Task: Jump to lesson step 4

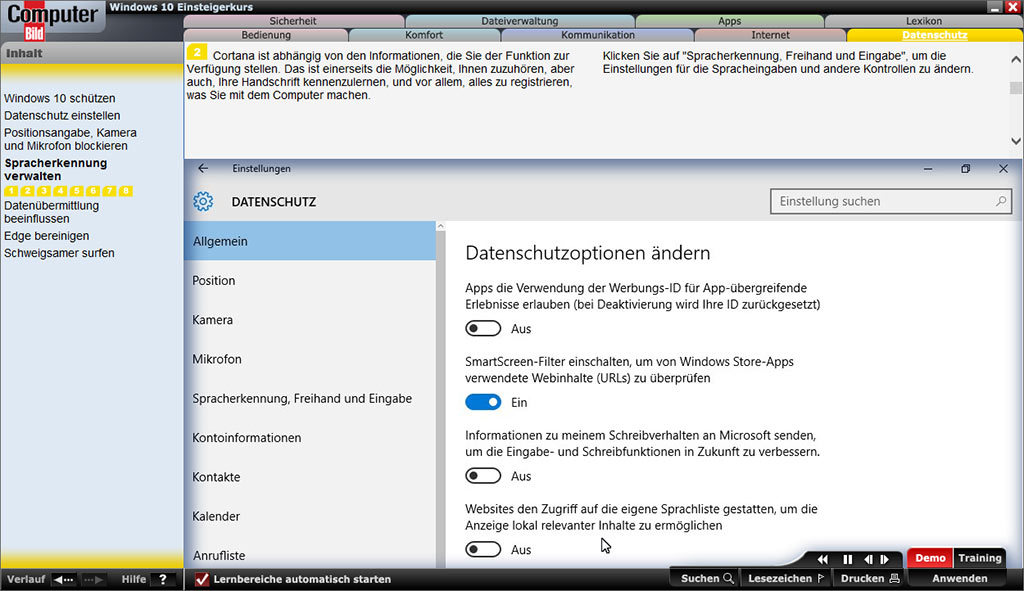Action: tap(60, 191)
